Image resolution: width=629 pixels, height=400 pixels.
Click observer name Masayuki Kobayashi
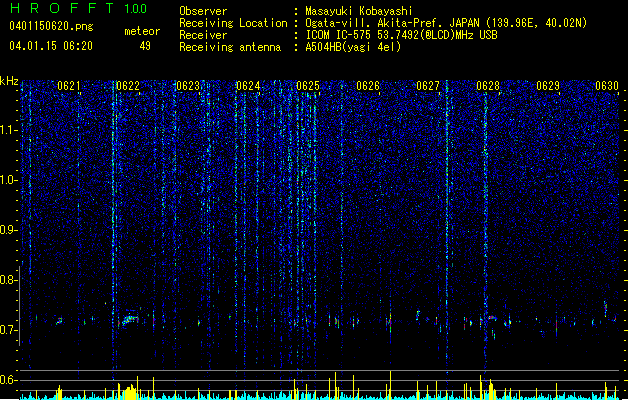coord(359,11)
